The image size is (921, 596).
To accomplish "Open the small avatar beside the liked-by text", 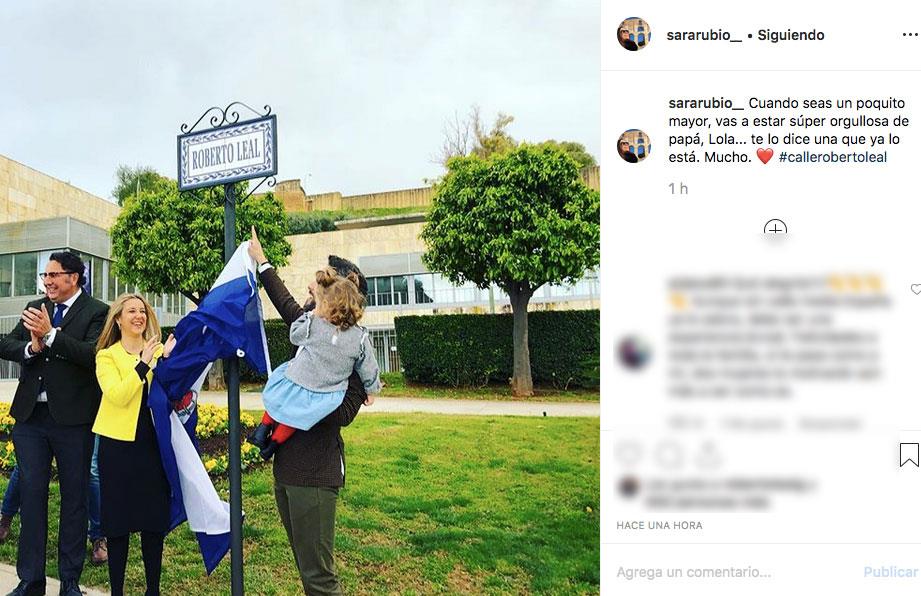I will [628, 487].
